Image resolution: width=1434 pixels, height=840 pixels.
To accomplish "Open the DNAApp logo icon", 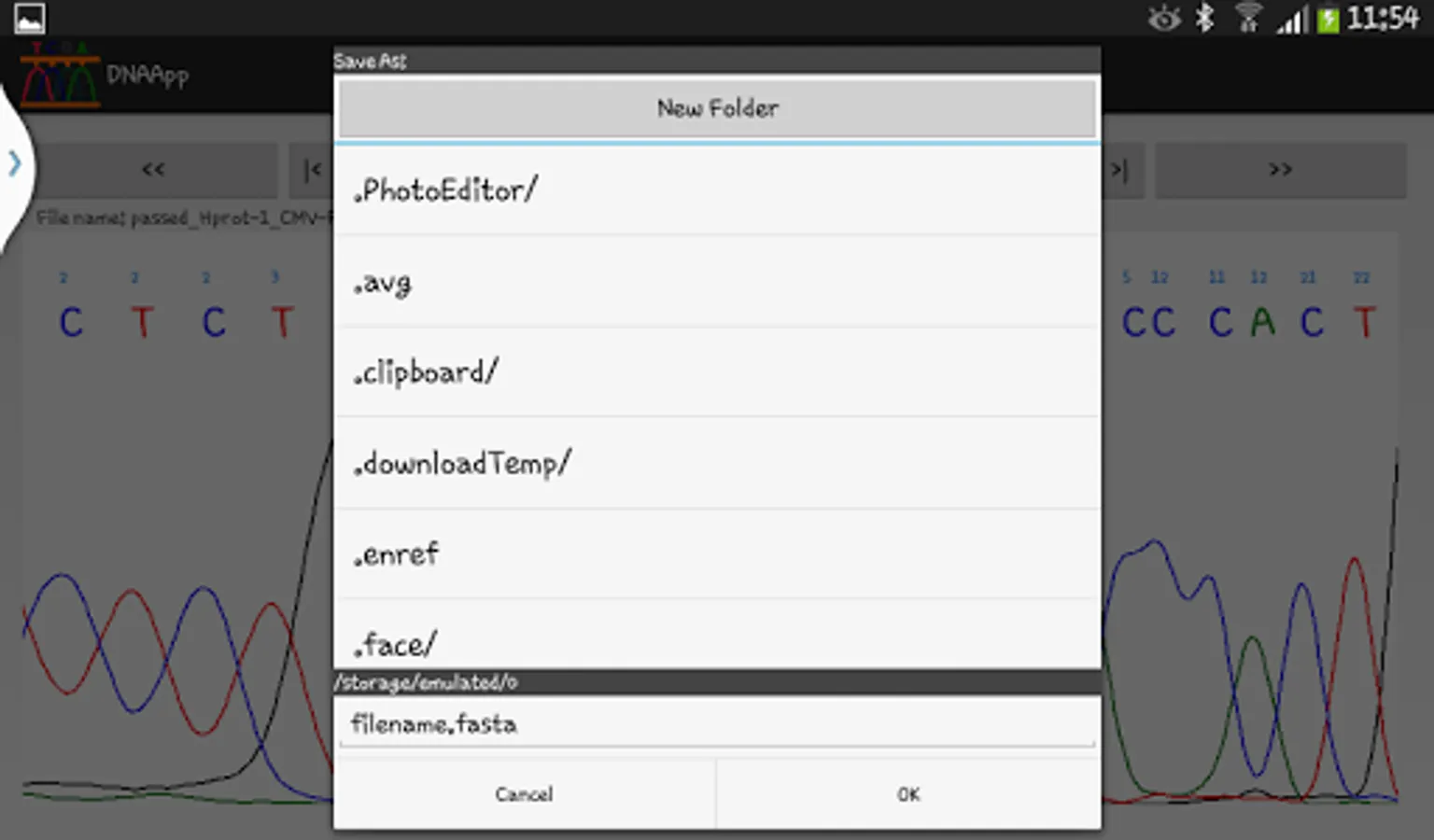I will (x=60, y=74).
